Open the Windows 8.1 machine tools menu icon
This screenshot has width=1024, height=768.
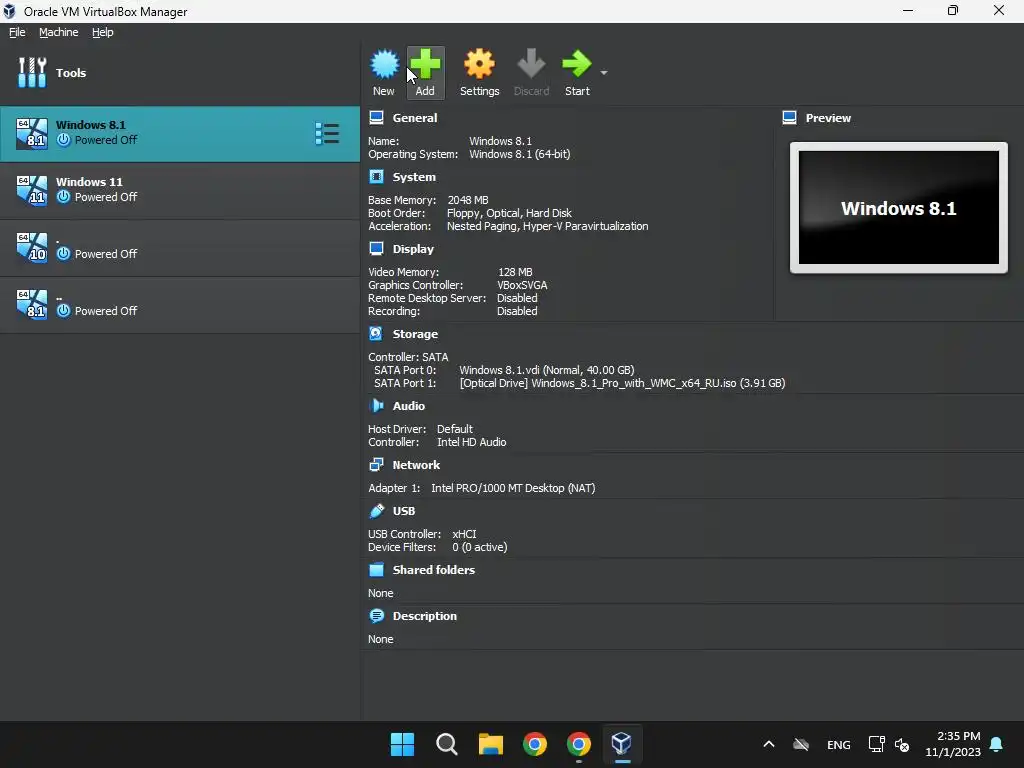327,133
